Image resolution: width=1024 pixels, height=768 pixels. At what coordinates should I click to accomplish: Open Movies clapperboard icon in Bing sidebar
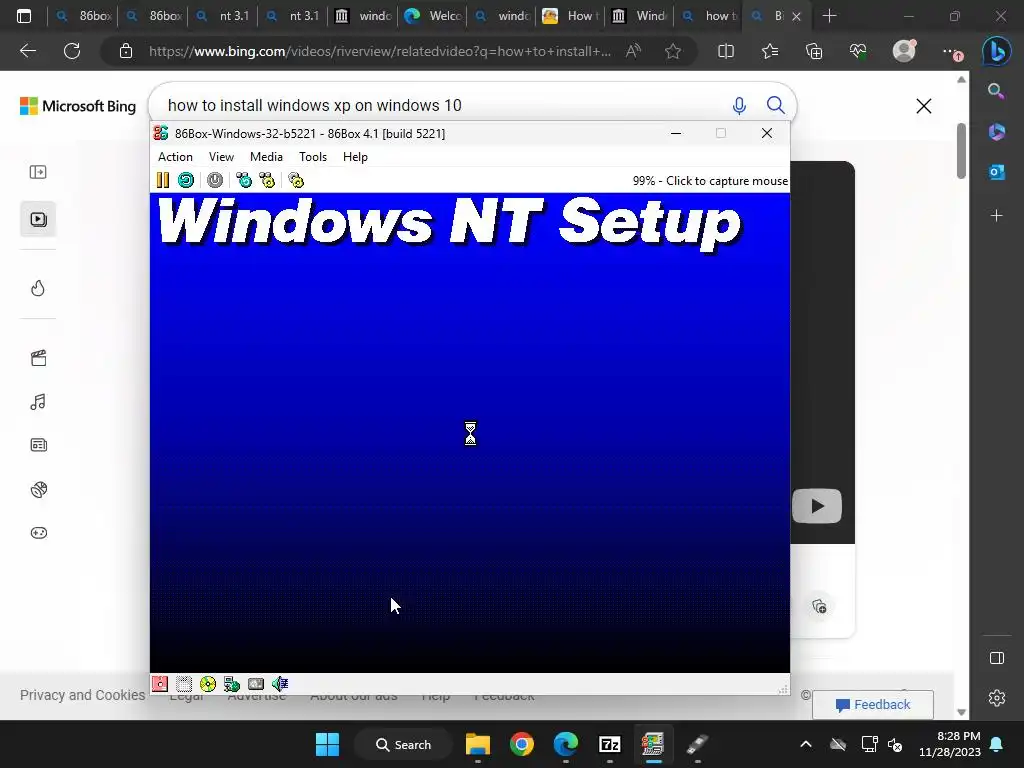(38, 358)
